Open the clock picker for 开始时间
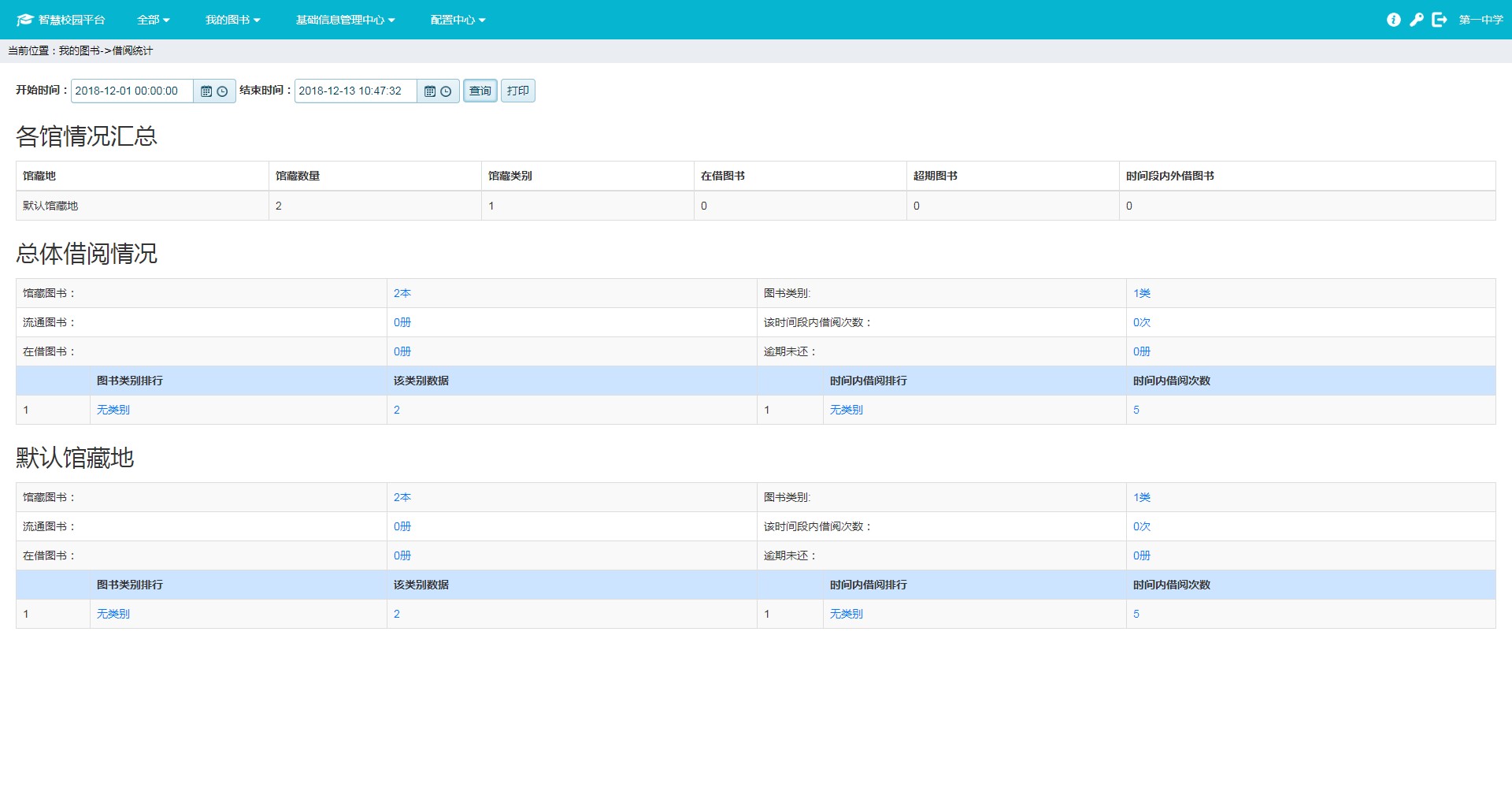The width and height of the screenshot is (1512, 795). [222, 91]
